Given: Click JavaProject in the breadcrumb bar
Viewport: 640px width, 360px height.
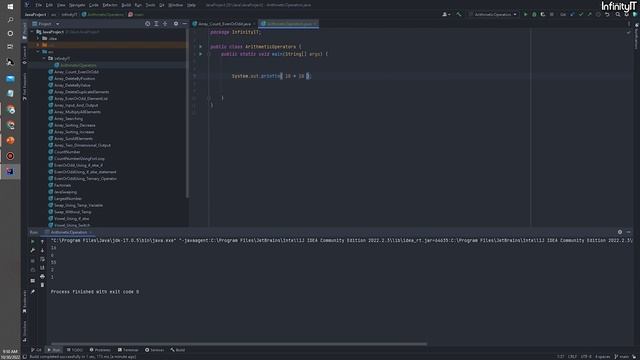Looking at the screenshot, I should tap(35, 14).
